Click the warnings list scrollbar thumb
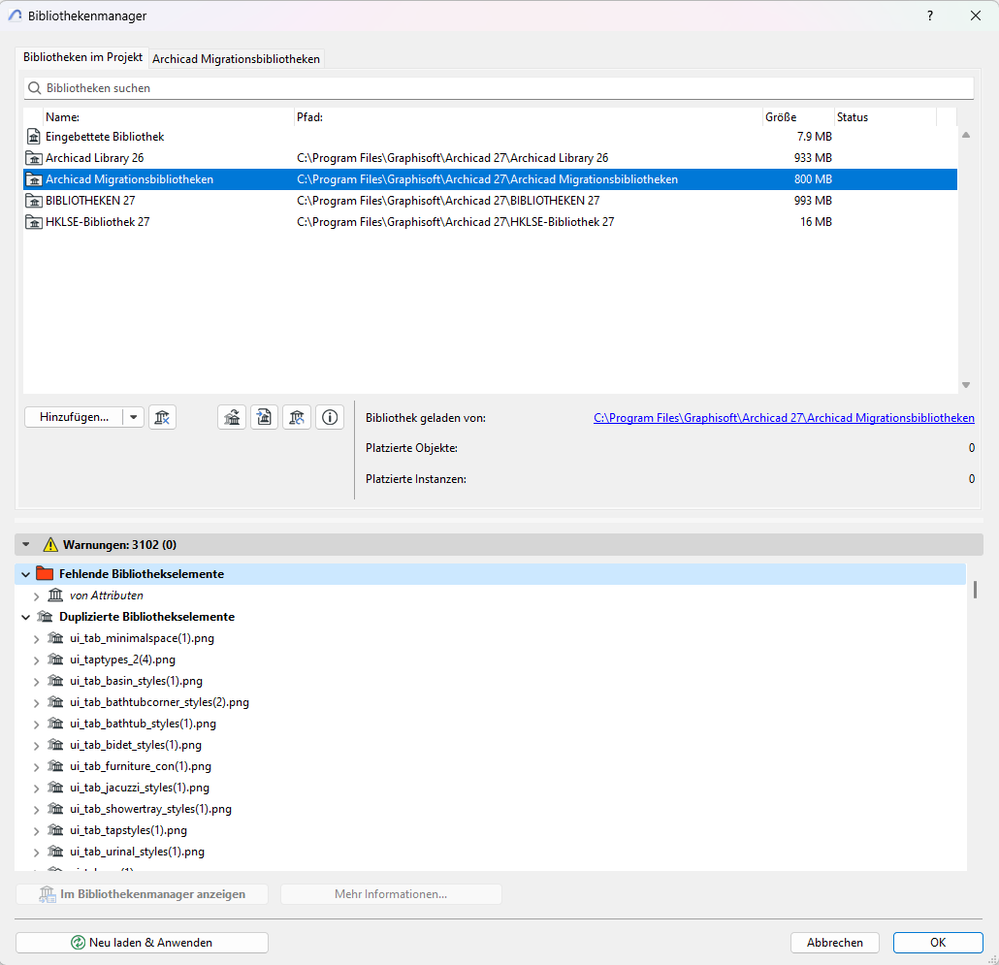The width and height of the screenshot is (999, 965). point(975,589)
